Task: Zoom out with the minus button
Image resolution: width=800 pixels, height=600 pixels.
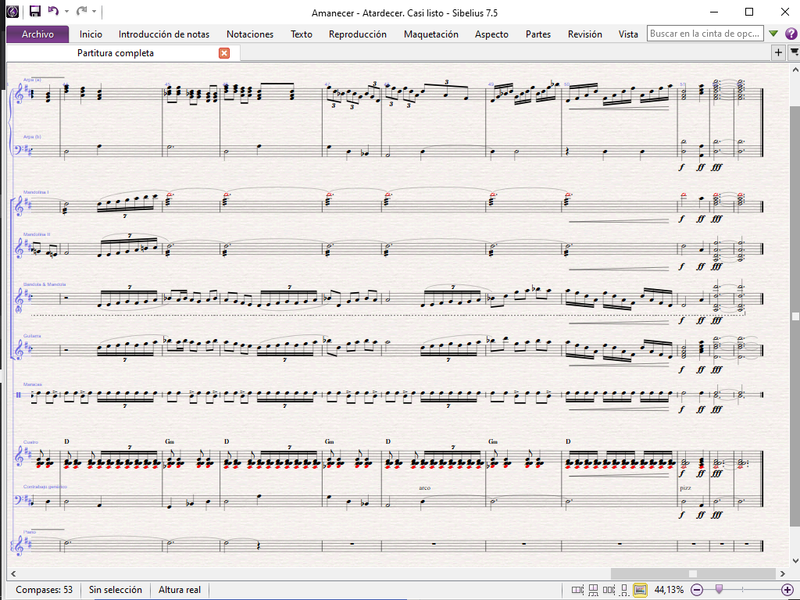Action: [x=697, y=590]
